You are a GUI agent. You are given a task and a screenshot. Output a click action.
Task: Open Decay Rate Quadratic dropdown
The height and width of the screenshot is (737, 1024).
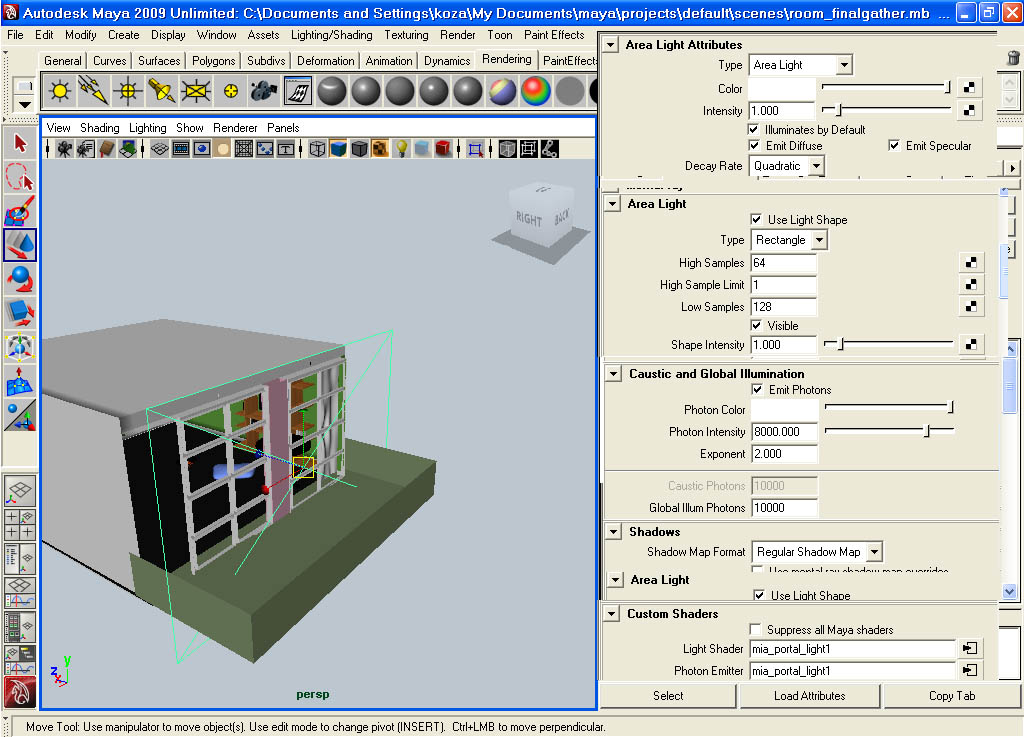[x=786, y=166]
